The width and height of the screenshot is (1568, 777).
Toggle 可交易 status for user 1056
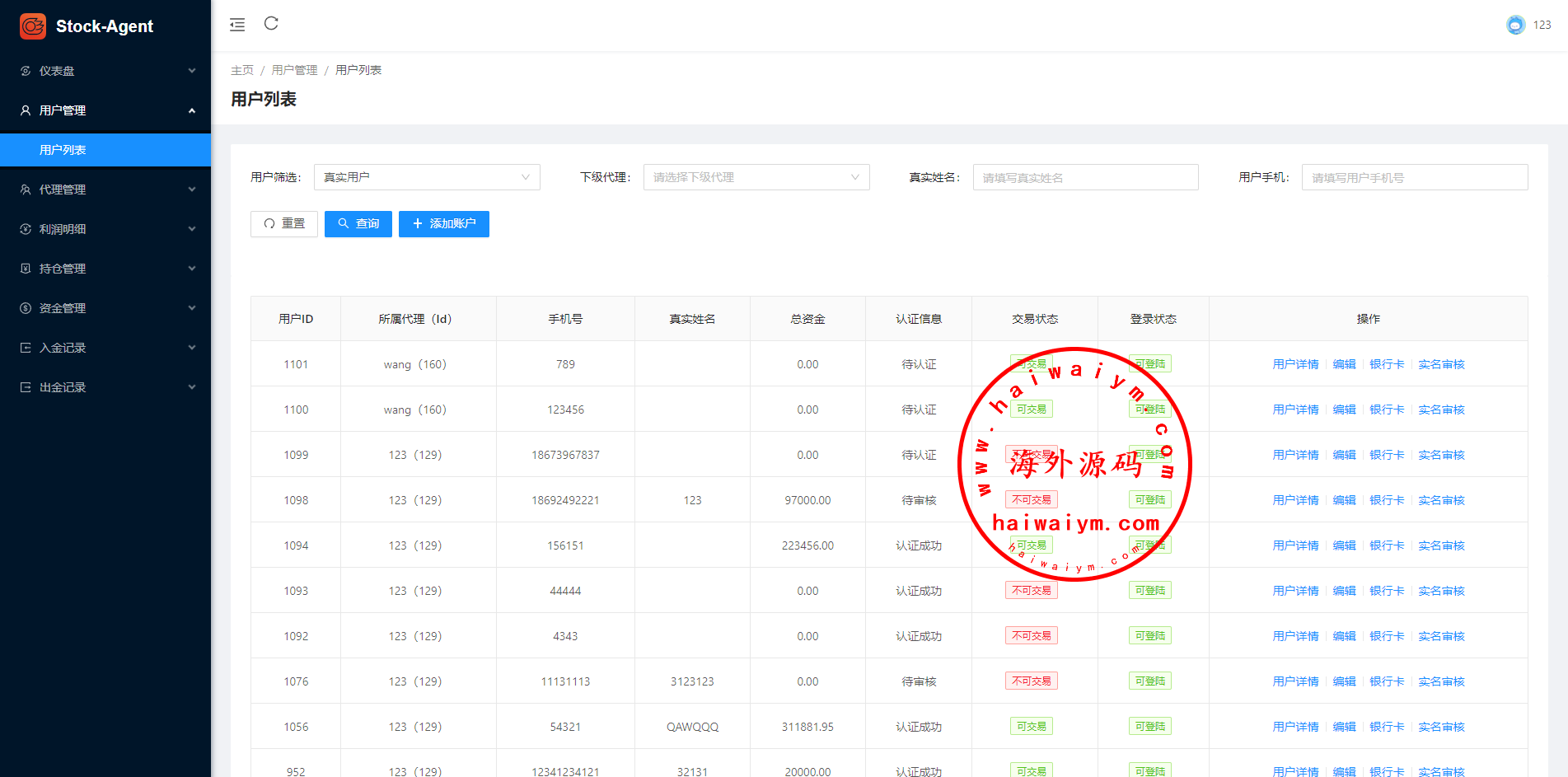coord(1031,727)
